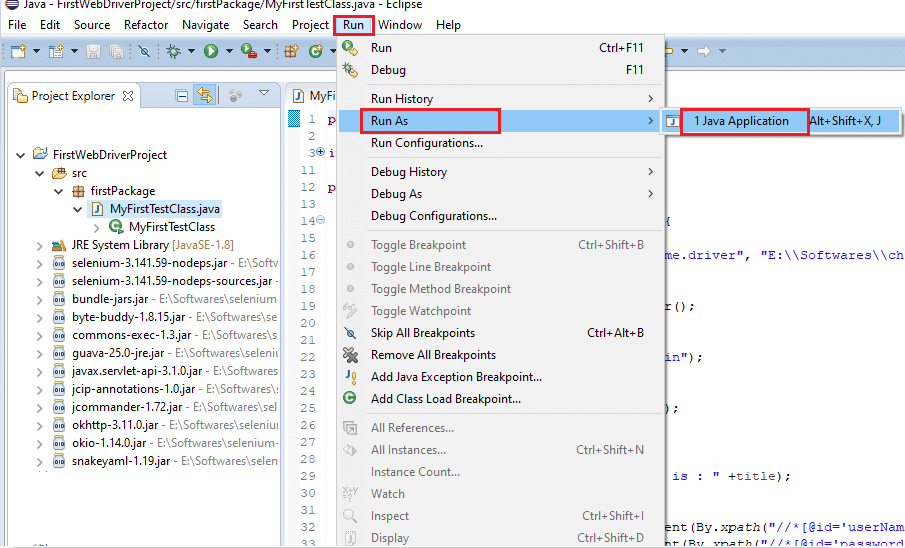Click the New Java Class toolbar icon
Viewport: 905px width, 548px height.
point(315,51)
